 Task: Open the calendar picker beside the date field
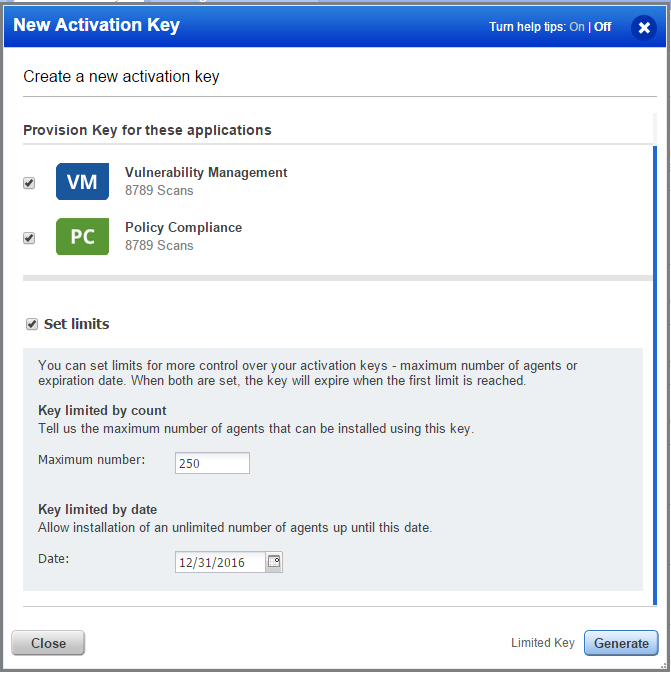coord(273,561)
